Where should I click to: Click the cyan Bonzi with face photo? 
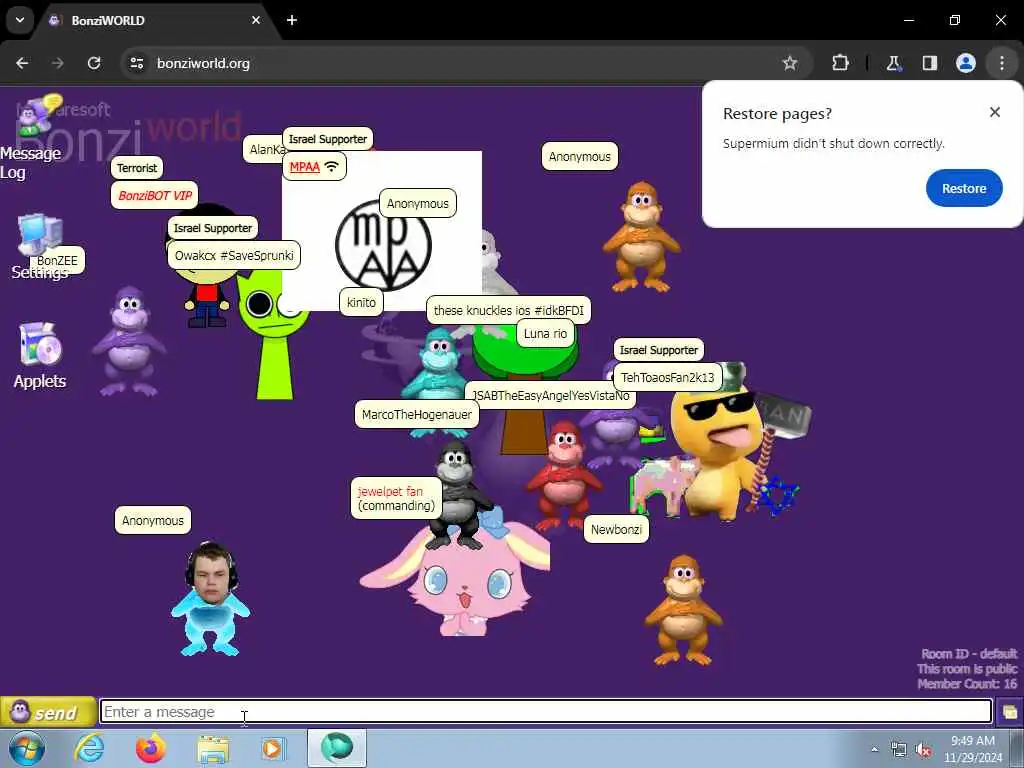point(210,599)
